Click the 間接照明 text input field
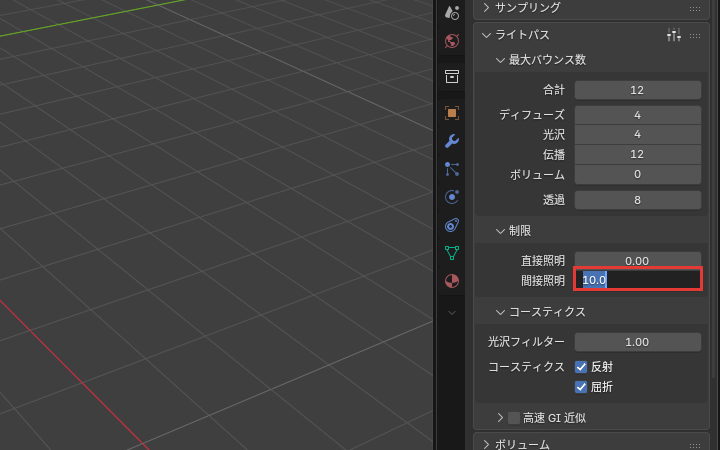Viewport: 720px width, 450px height. click(x=638, y=280)
